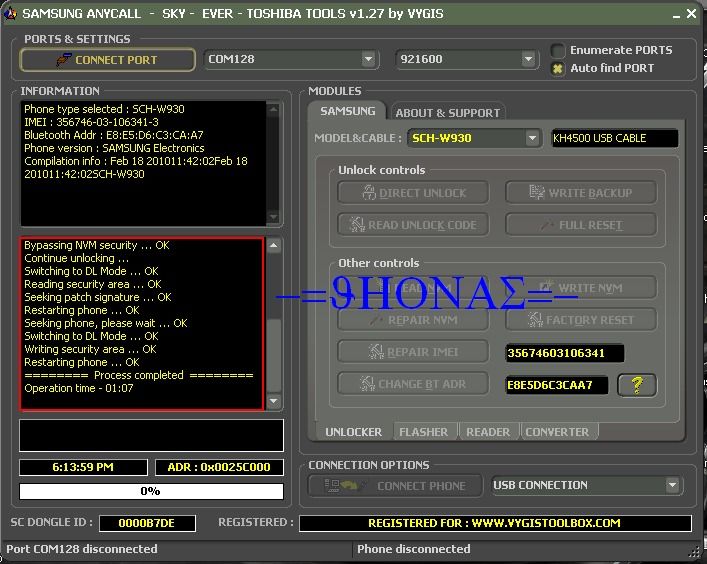Click the 'Phone disconnected' status text
The width and height of the screenshot is (707, 564).
point(413,549)
